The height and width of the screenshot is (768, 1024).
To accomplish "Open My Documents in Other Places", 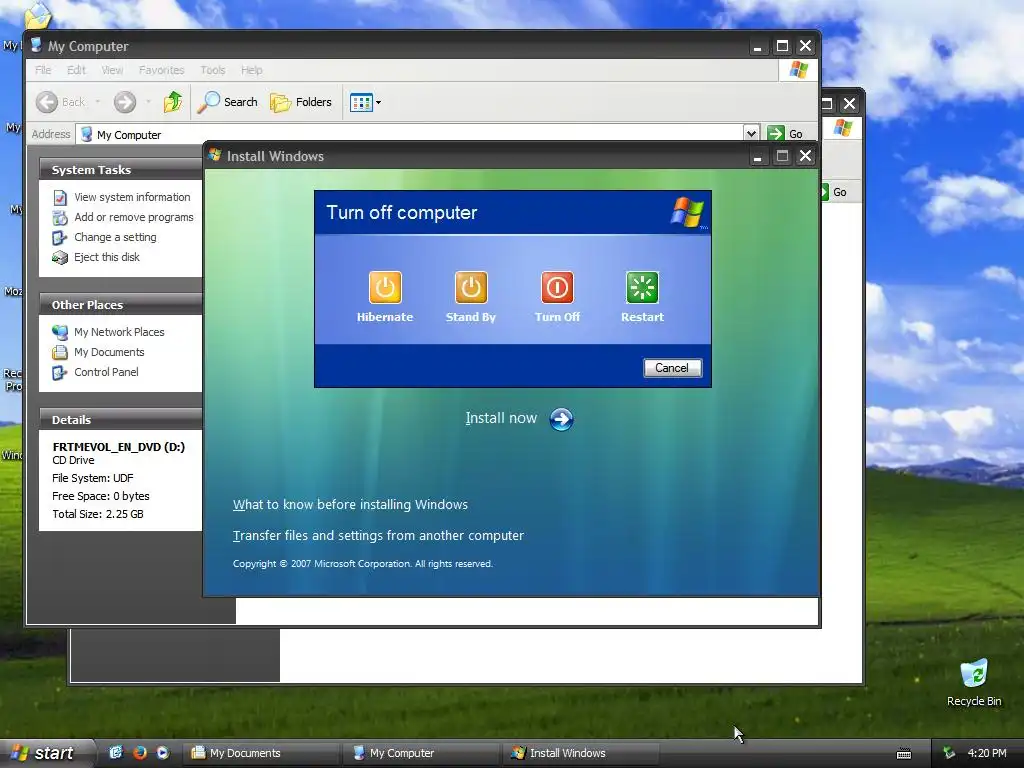I will tap(109, 352).
